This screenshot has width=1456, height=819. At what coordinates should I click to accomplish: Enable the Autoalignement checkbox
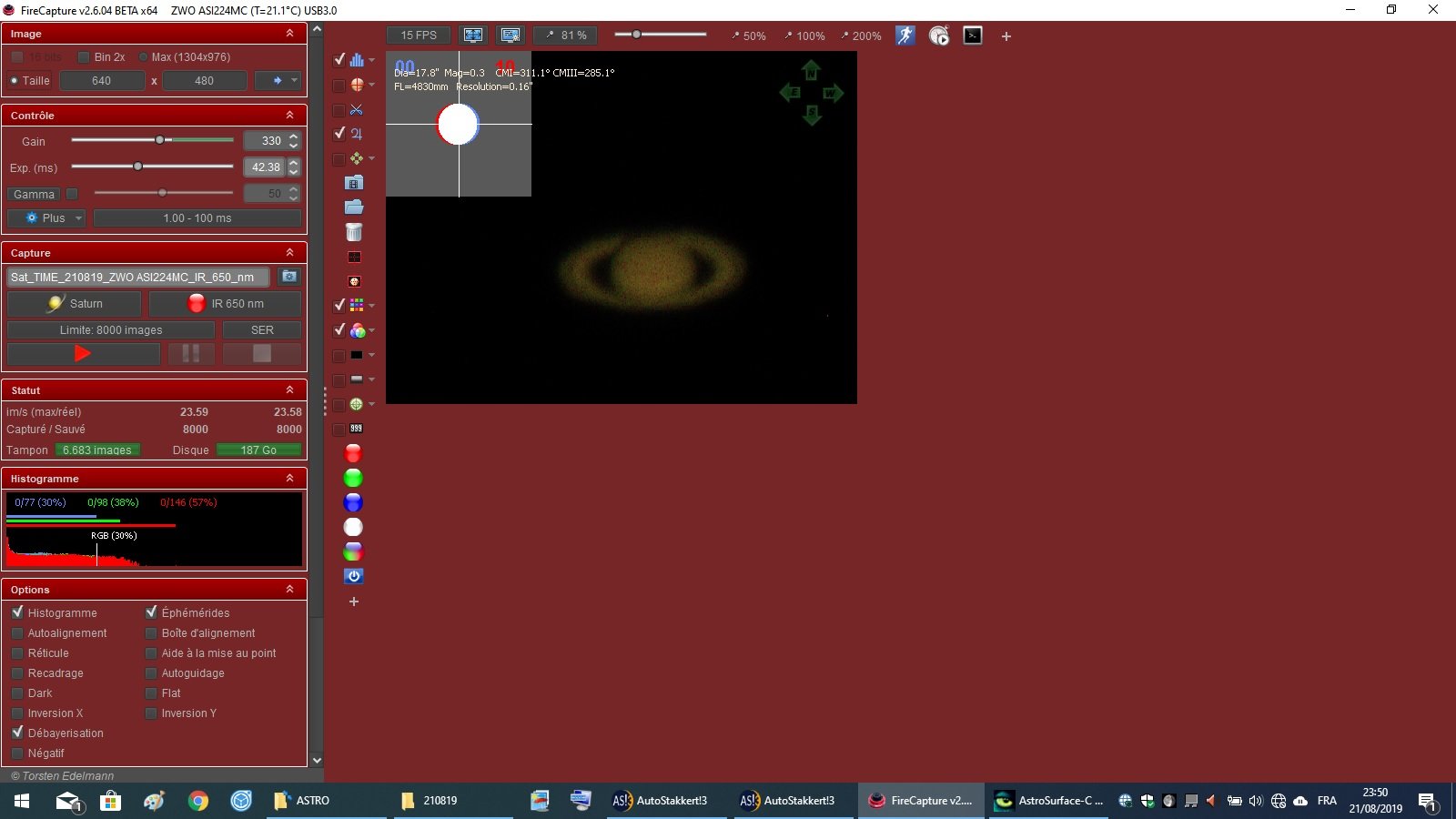(x=17, y=632)
